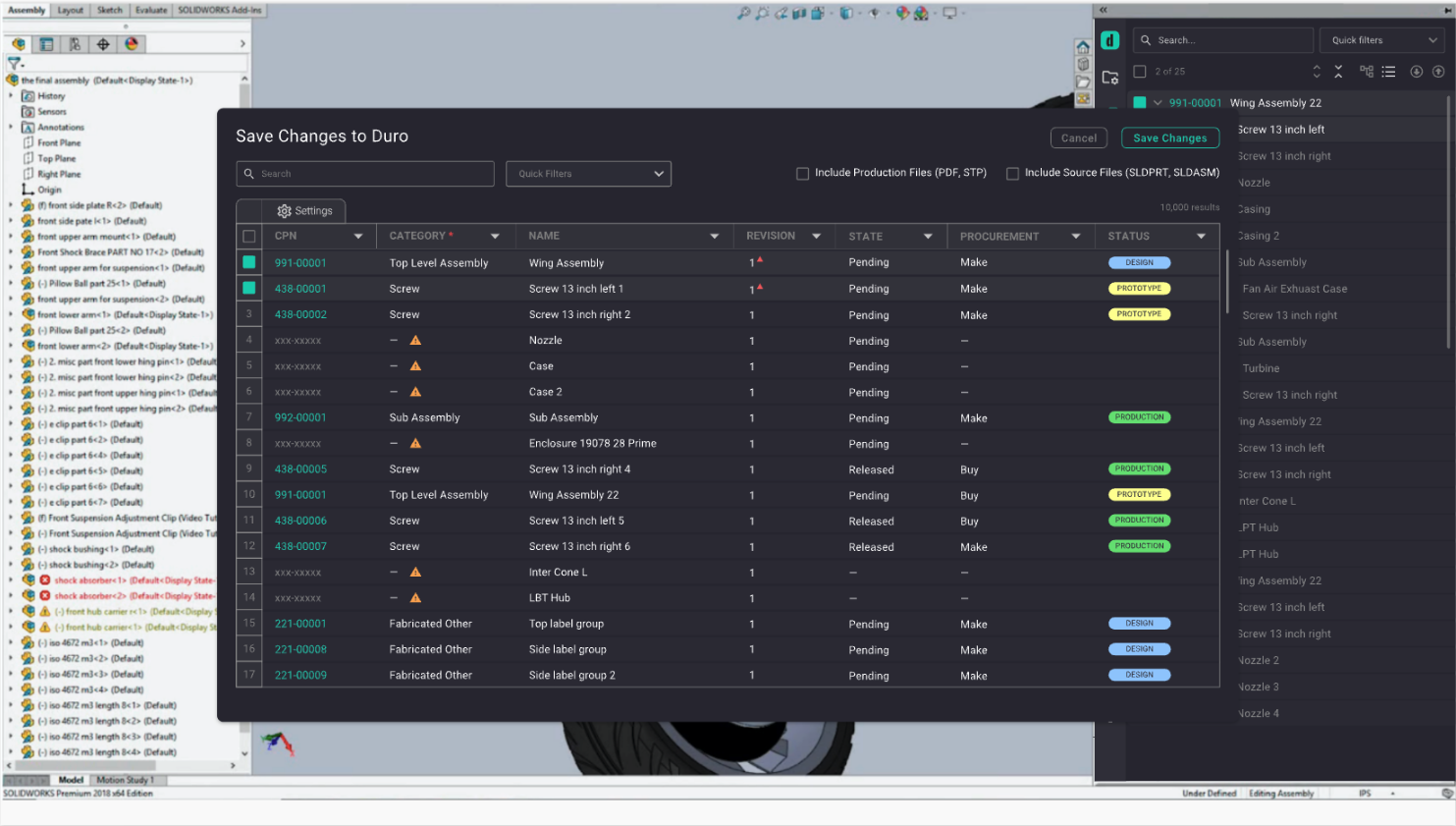Switch to the Sketch ribbon tab
This screenshot has height=826, width=1456.
click(110, 10)
